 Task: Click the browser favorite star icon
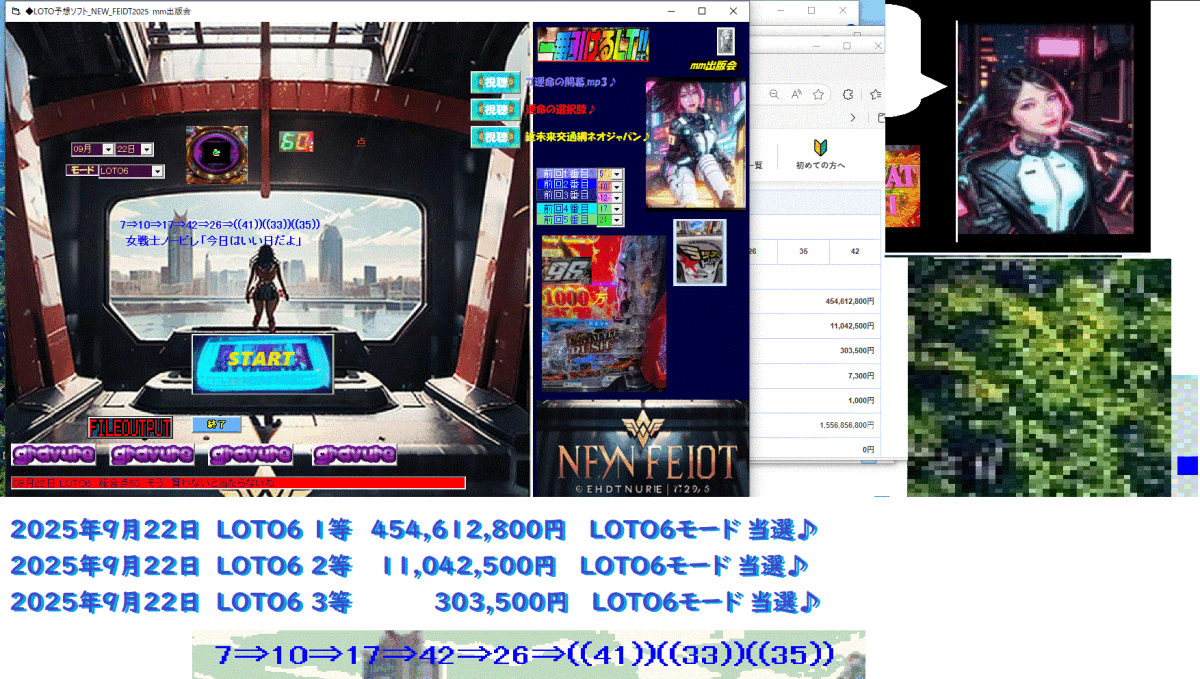(818, 93)
